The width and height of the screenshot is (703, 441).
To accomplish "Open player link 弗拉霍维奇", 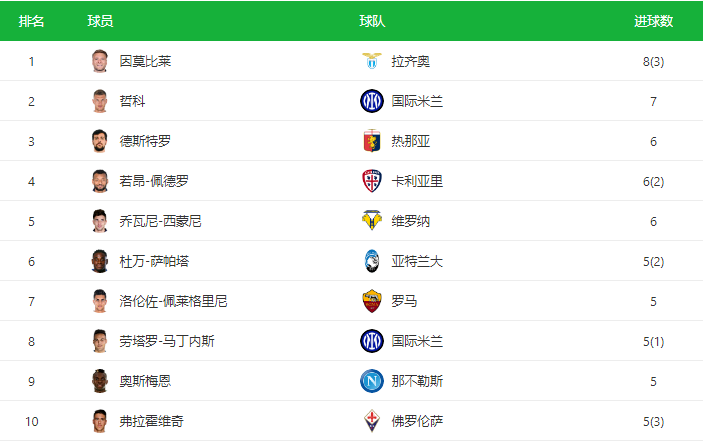I will (152, 421).
